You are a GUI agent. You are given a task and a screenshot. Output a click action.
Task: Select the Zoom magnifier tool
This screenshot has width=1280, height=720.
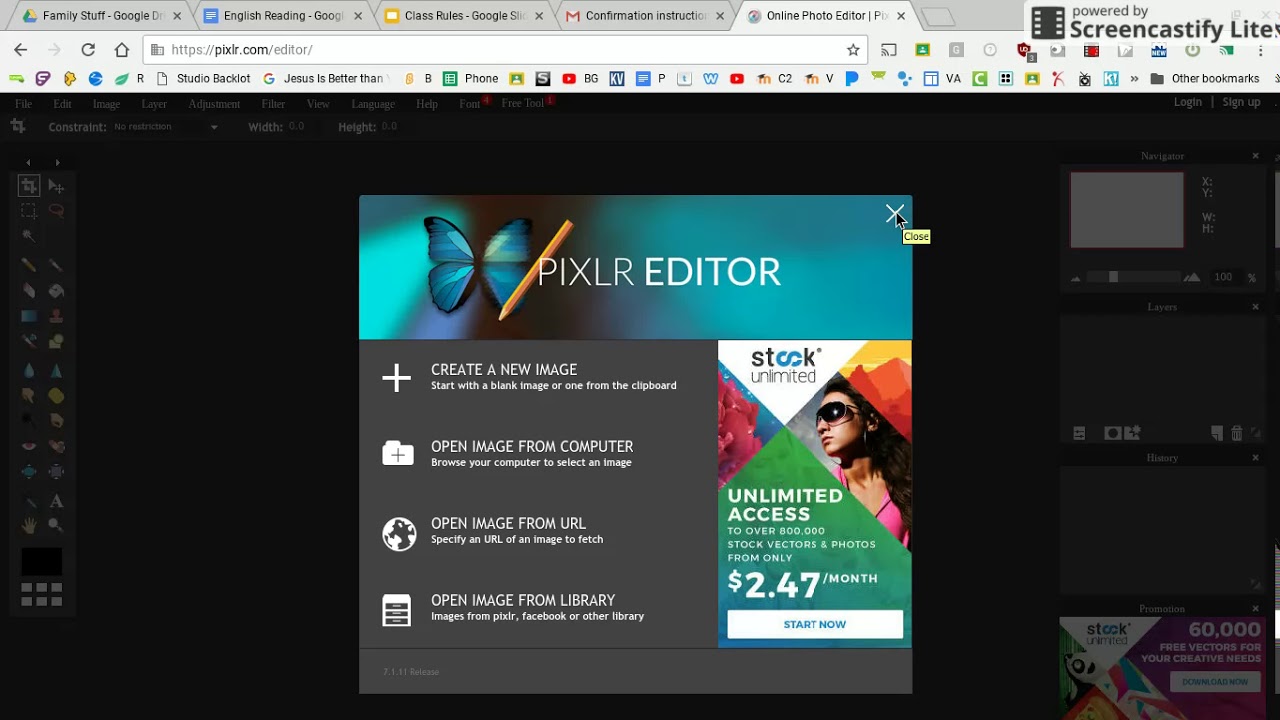56,525
